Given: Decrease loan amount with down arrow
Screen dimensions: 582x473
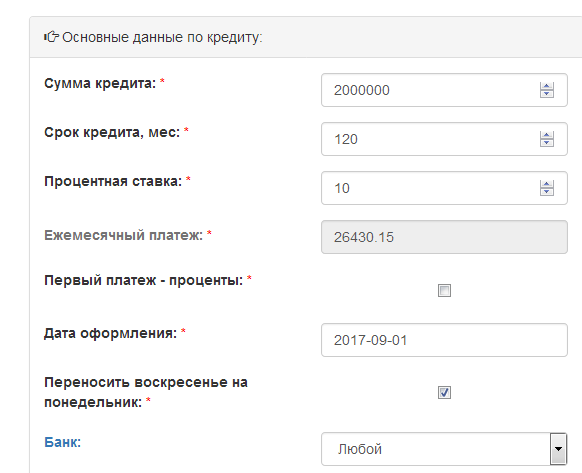Looking at the screenshot, I should [547, 94].
